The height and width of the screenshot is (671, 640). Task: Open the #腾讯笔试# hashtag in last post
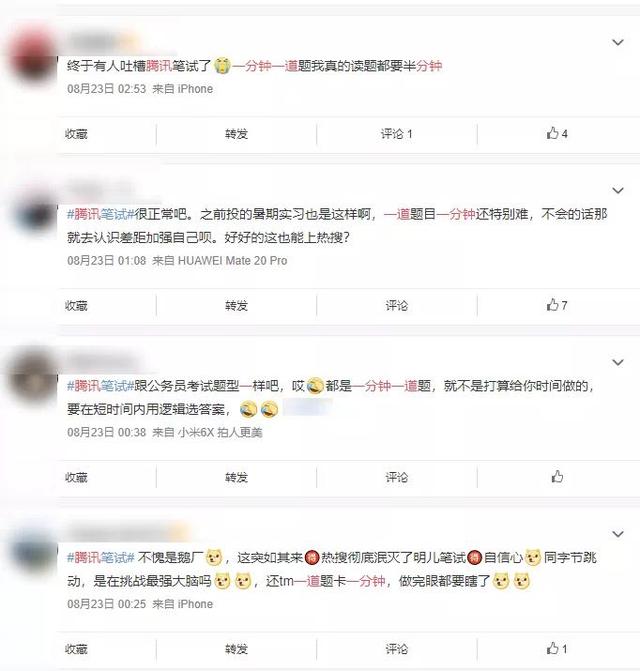tap(101, 558)
